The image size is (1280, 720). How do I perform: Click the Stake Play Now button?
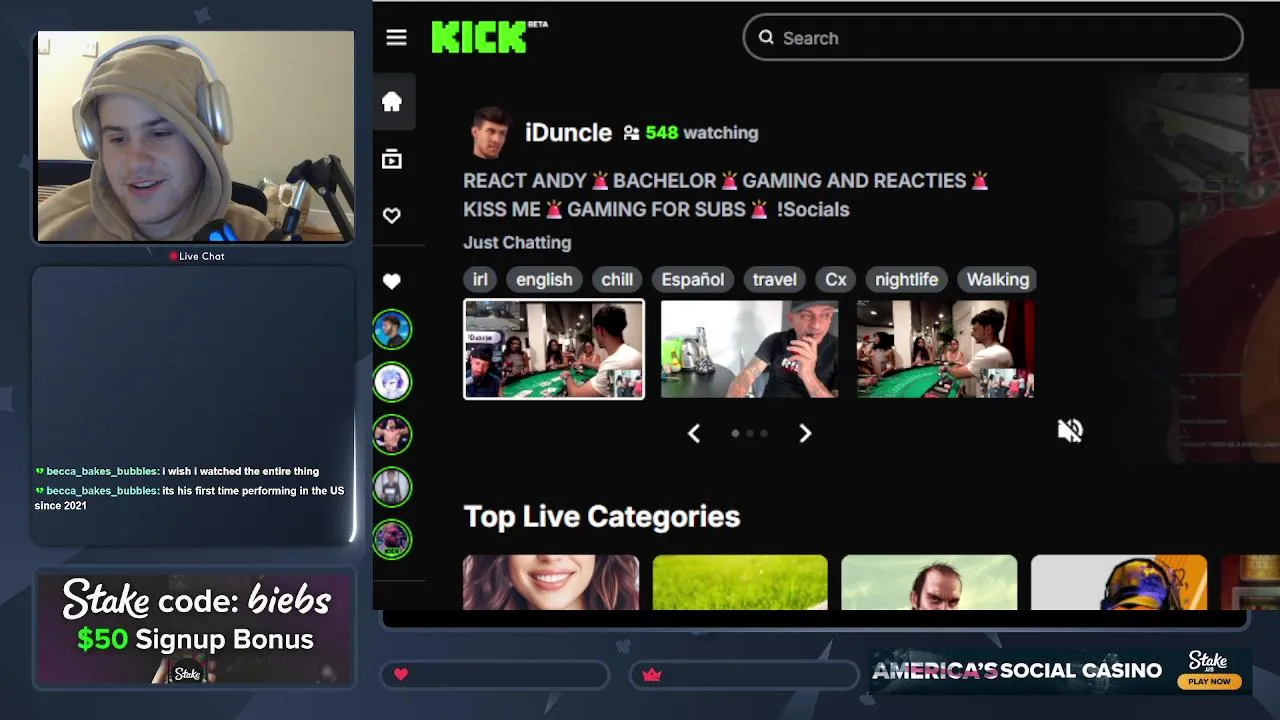[x=1209, y=682]
